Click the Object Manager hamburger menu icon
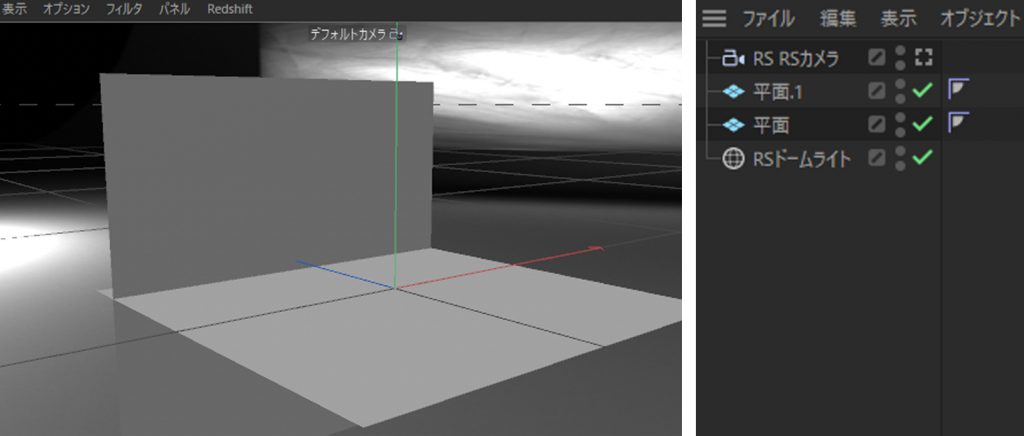 point(714,18)
